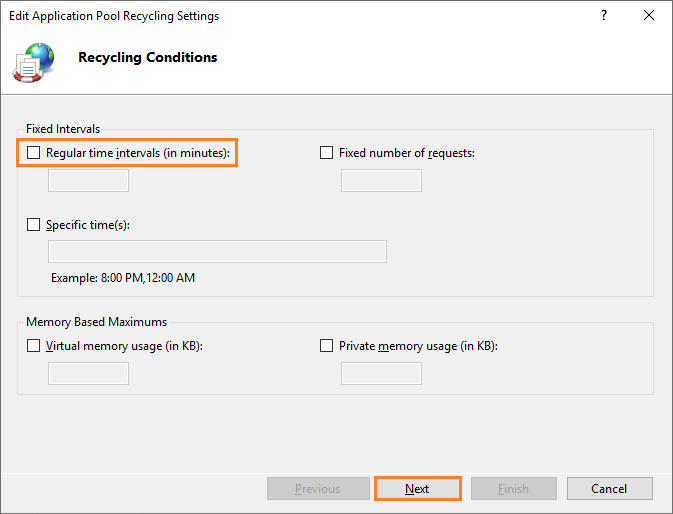Click the Private memory usage input box
The image size is (673, 514).
click(x=381, y=373)
